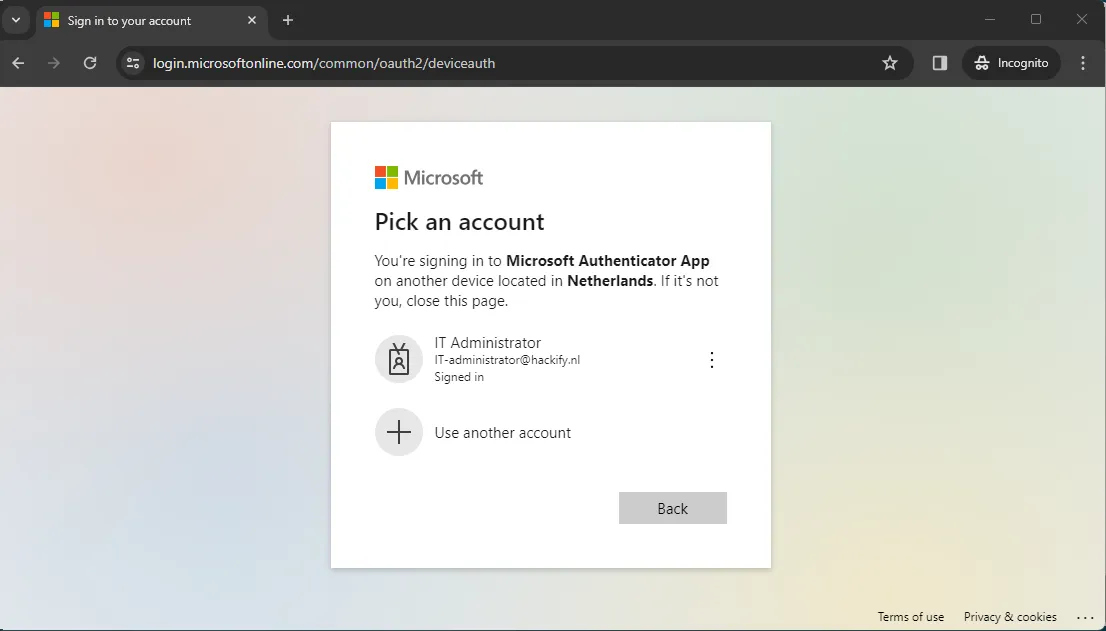
Task: Open account options for IT Administrator
Action: pos(712,359)
